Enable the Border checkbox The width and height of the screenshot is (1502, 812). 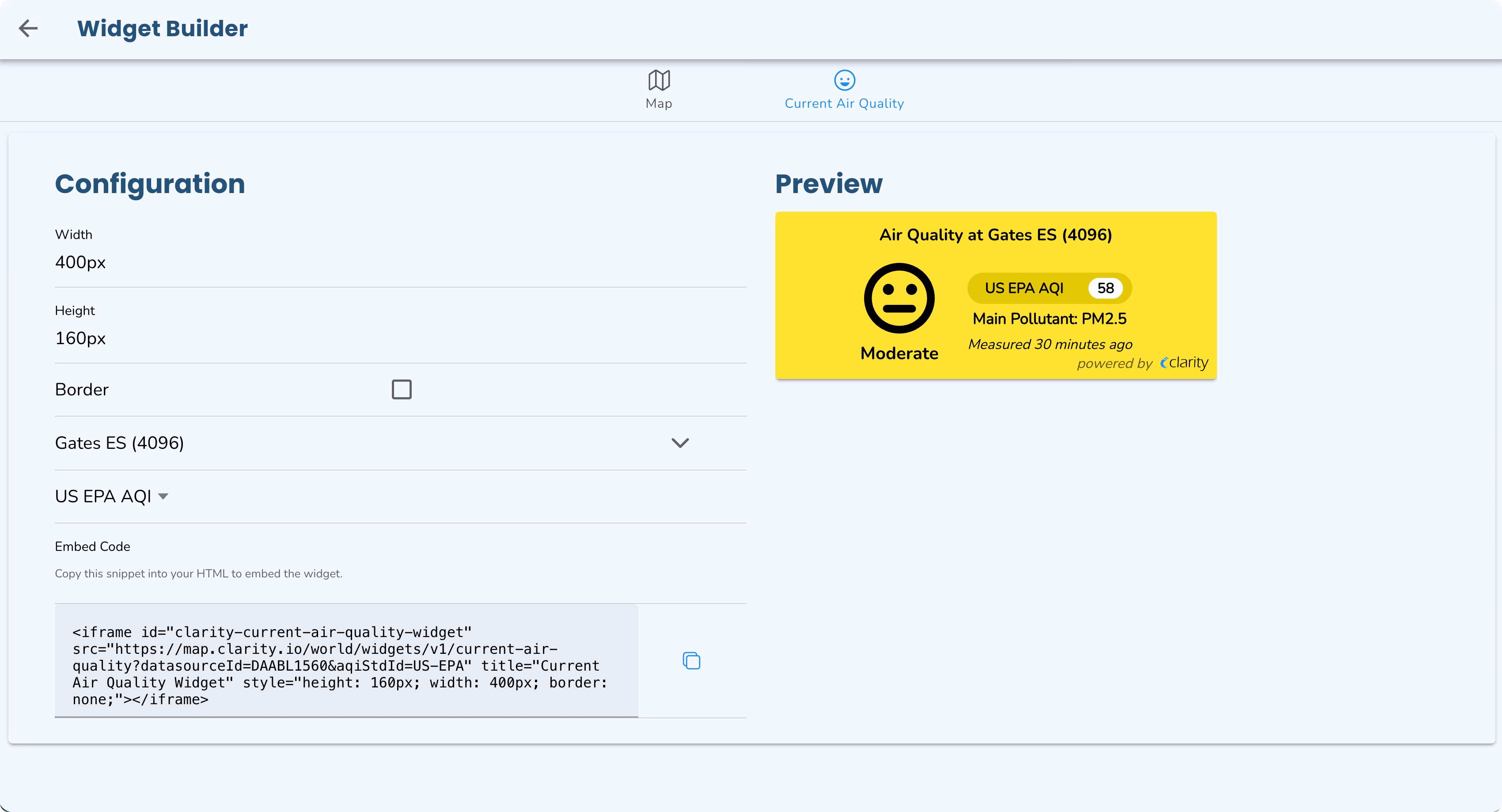coord(401,389)
